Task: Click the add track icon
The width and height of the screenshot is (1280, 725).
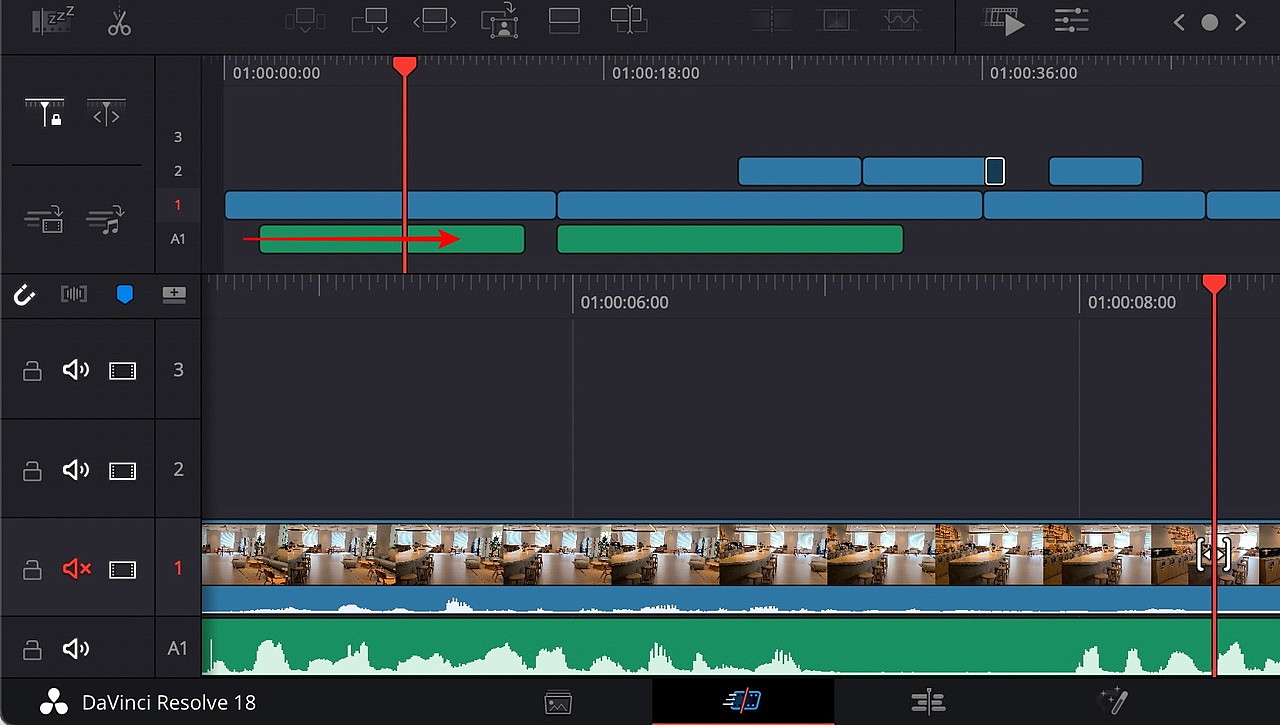Action: pos(174,295)
